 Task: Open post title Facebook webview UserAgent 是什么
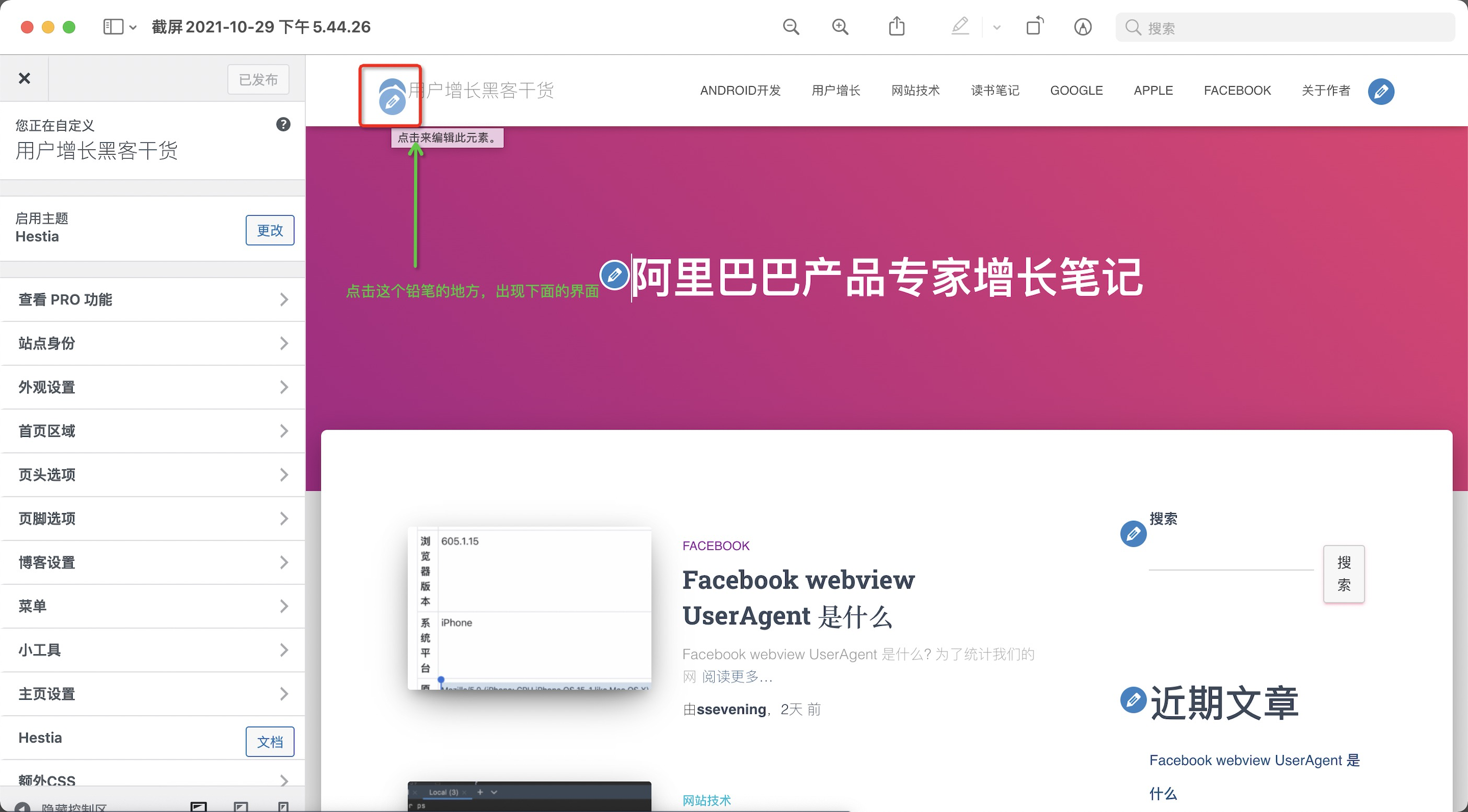799,598
